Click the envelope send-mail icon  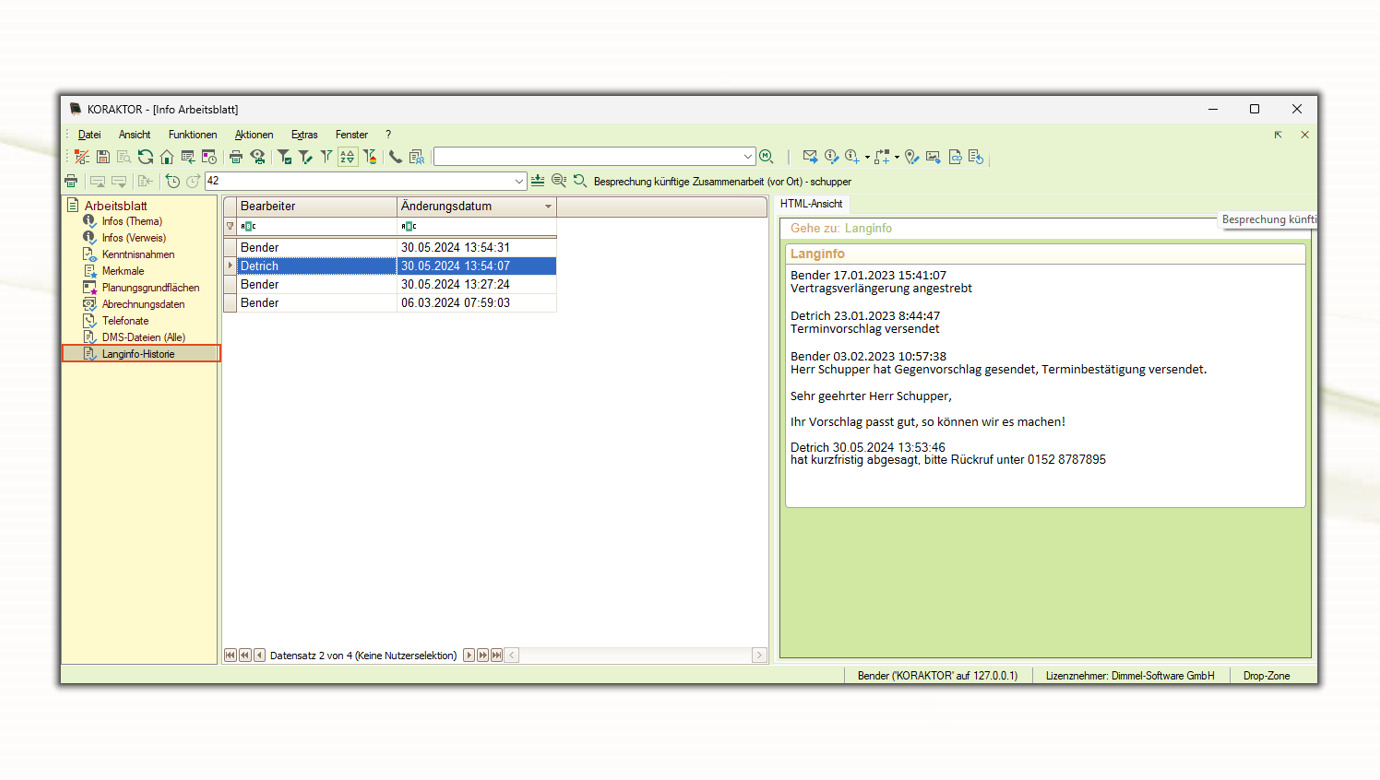(x=810, y=157)
